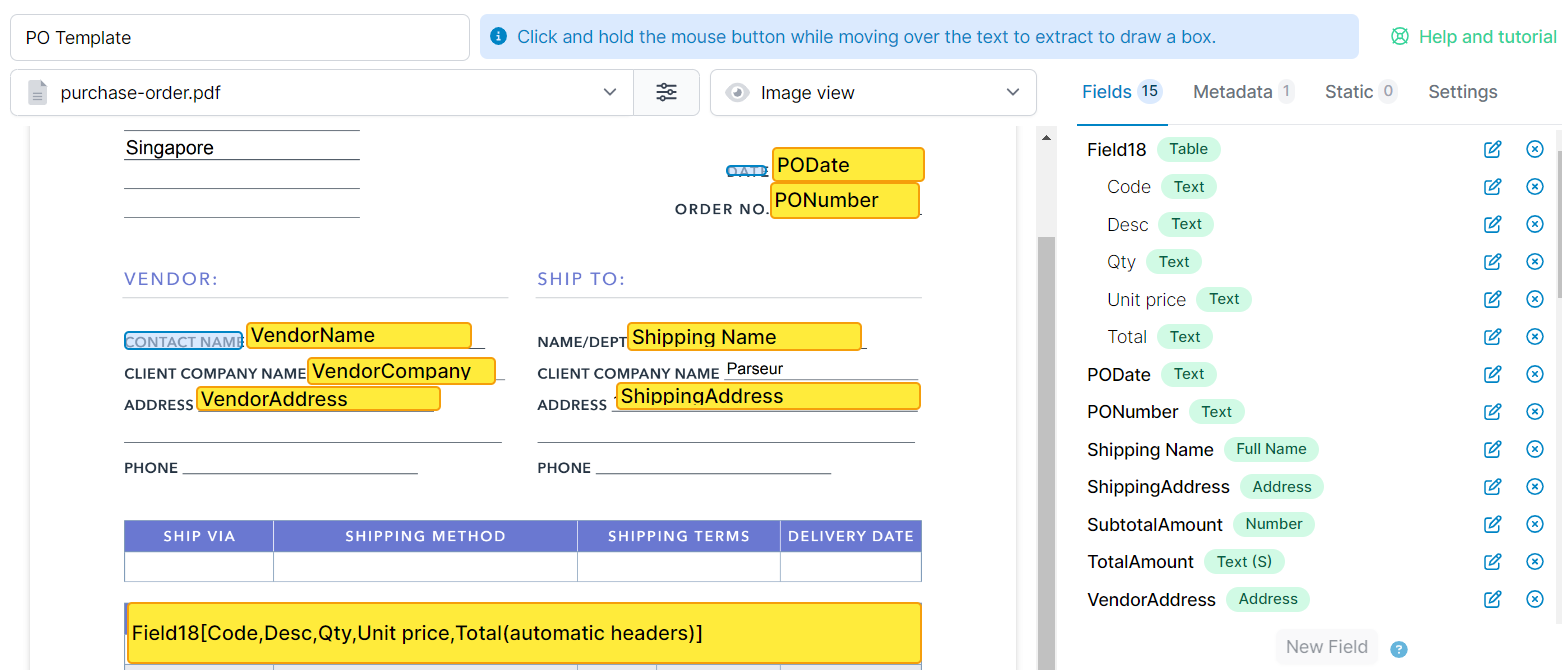Click the PO Template name input field

240,37
